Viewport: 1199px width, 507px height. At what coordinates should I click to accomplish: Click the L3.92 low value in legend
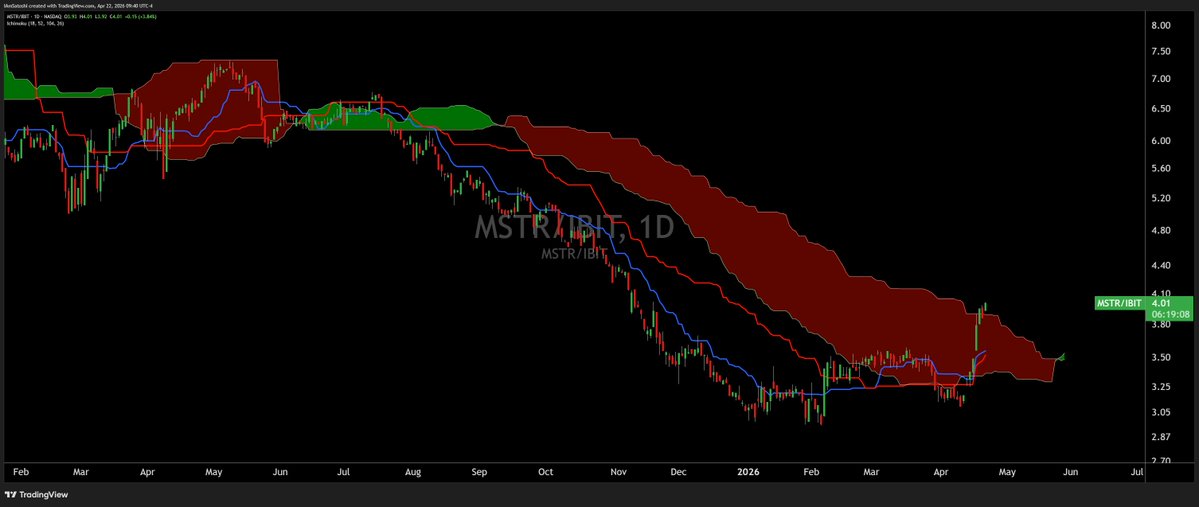(101, 17)
